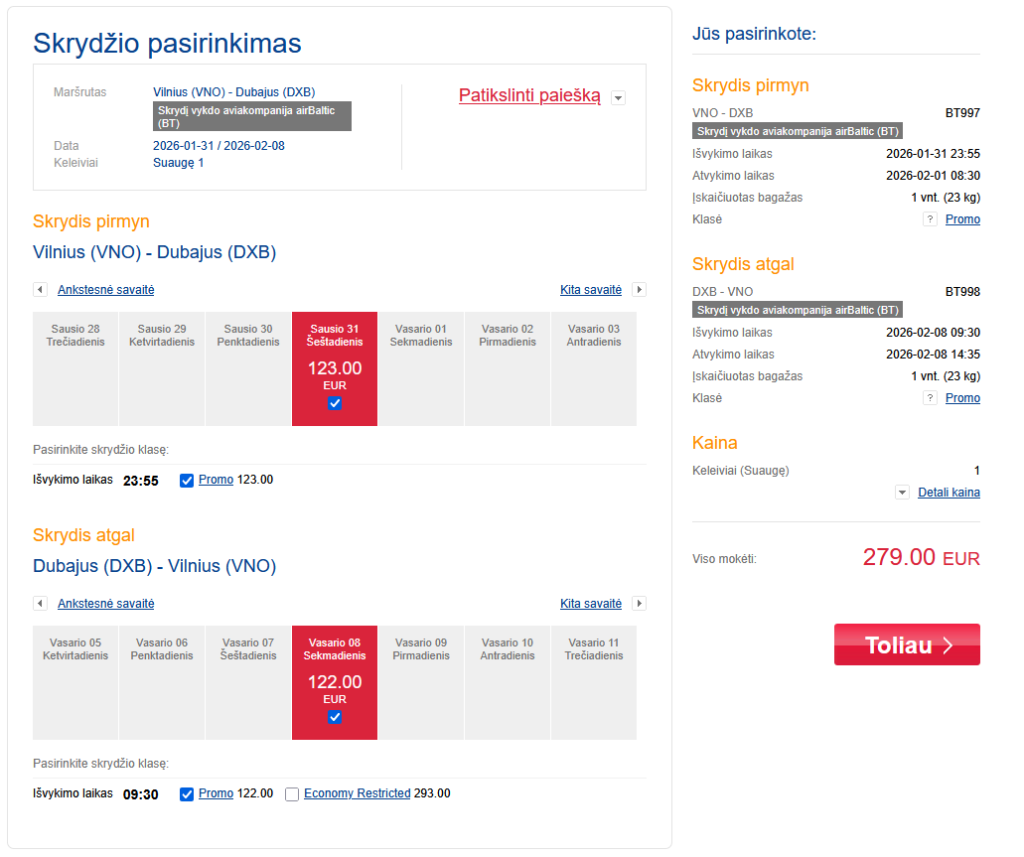Click previous week arrow for return flight
Image resolution: width=1024 pixels, height=857 pixels.
point(40,604)
